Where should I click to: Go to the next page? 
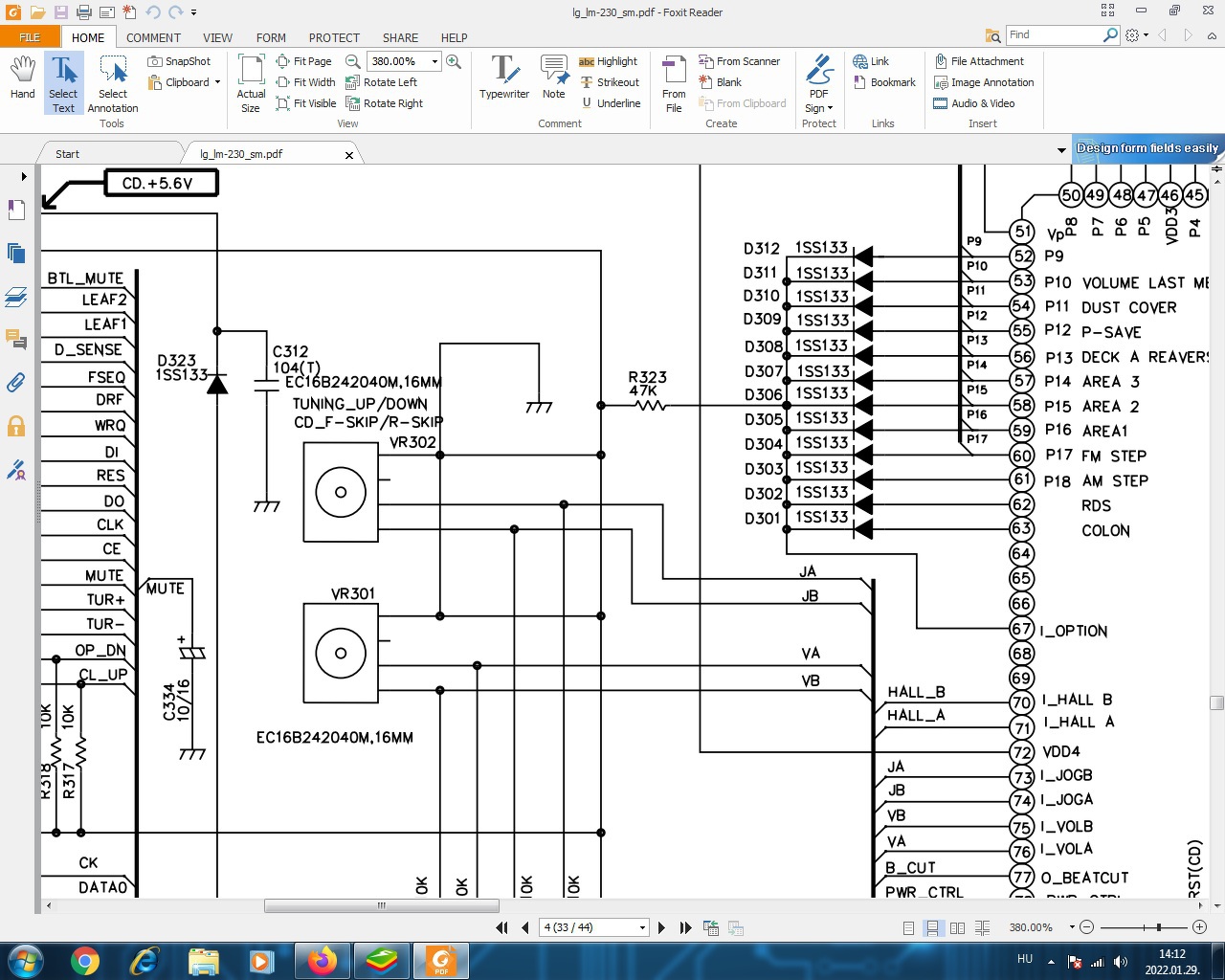pyautogui.click(x=661, y=927)
